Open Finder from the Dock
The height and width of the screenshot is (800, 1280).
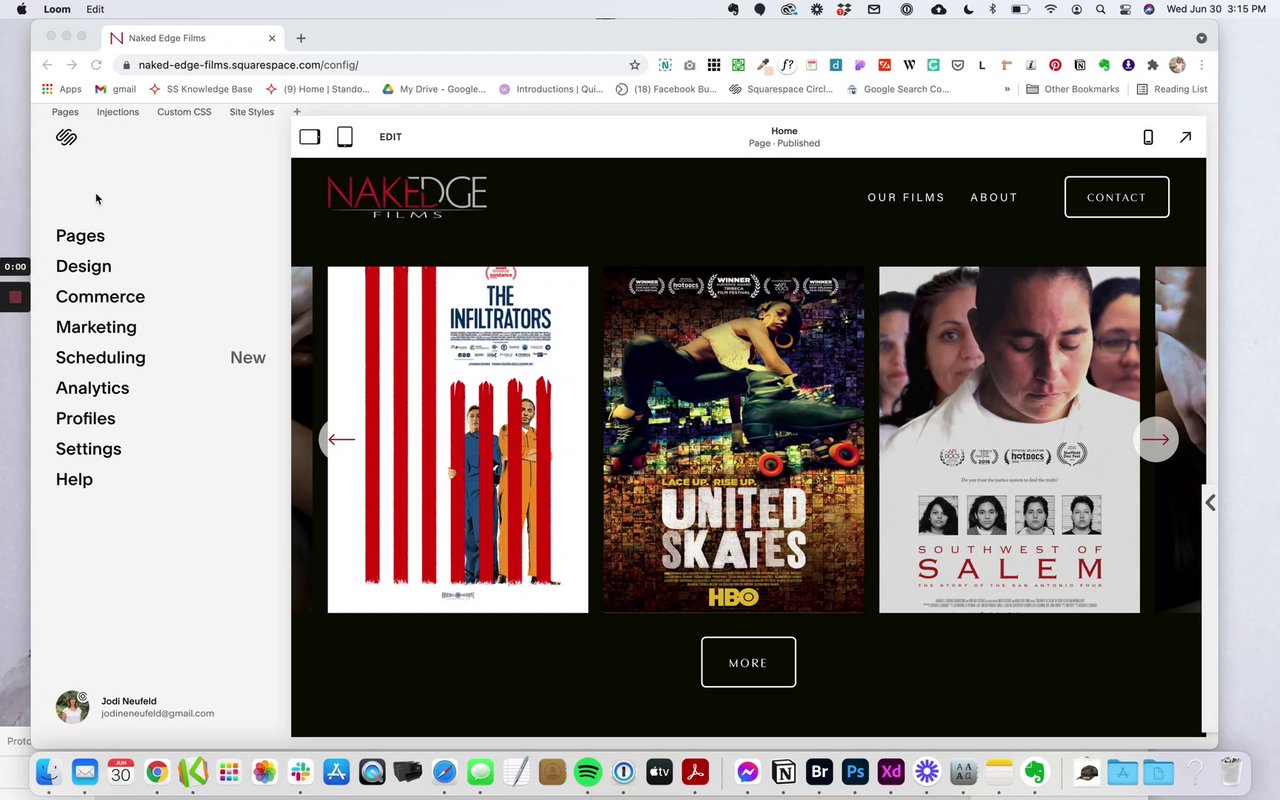(x=49, y=772)
